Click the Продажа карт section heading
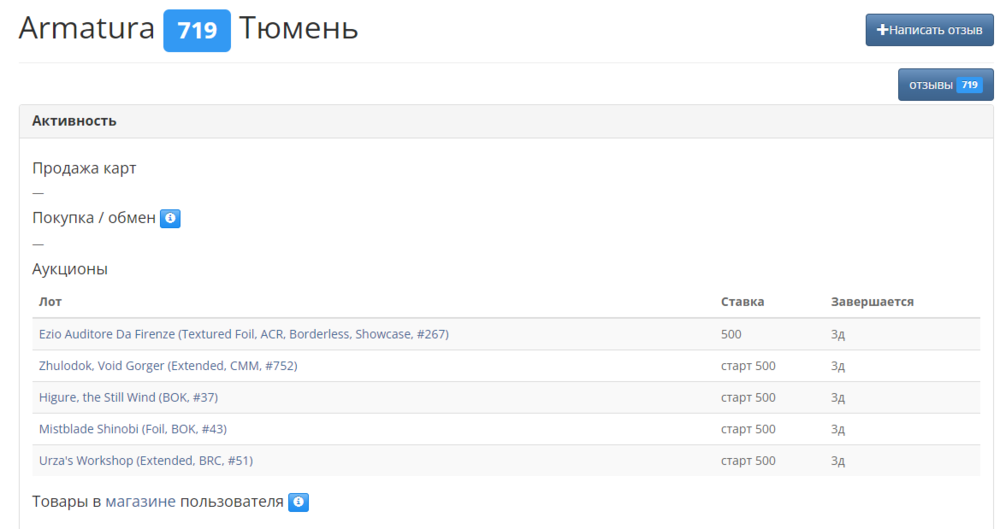The height and width of the screenshot is (529, 1000). tap(84, 168)
